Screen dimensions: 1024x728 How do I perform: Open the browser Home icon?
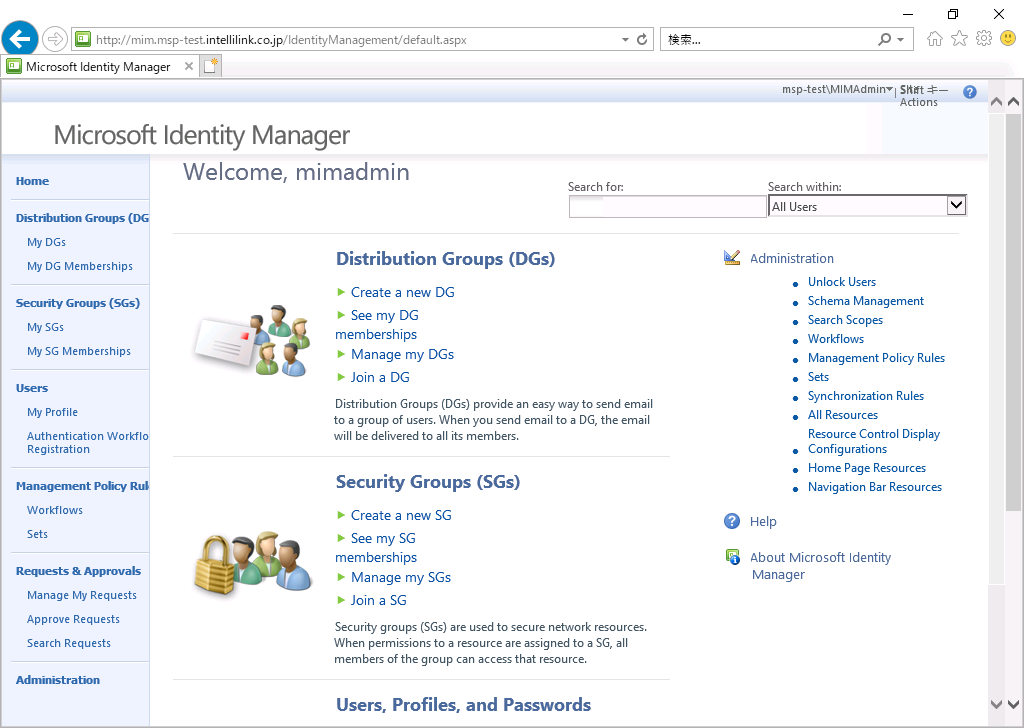(x=935, y=39)
